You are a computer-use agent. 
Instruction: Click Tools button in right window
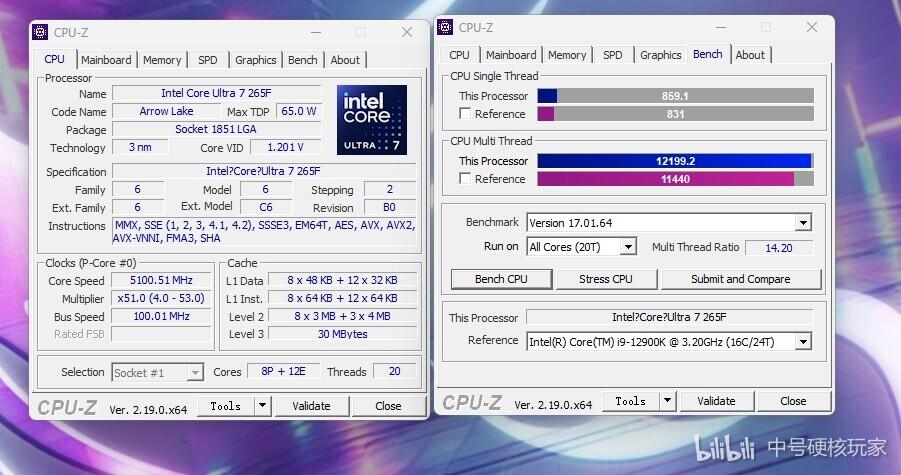coord(631,401)
